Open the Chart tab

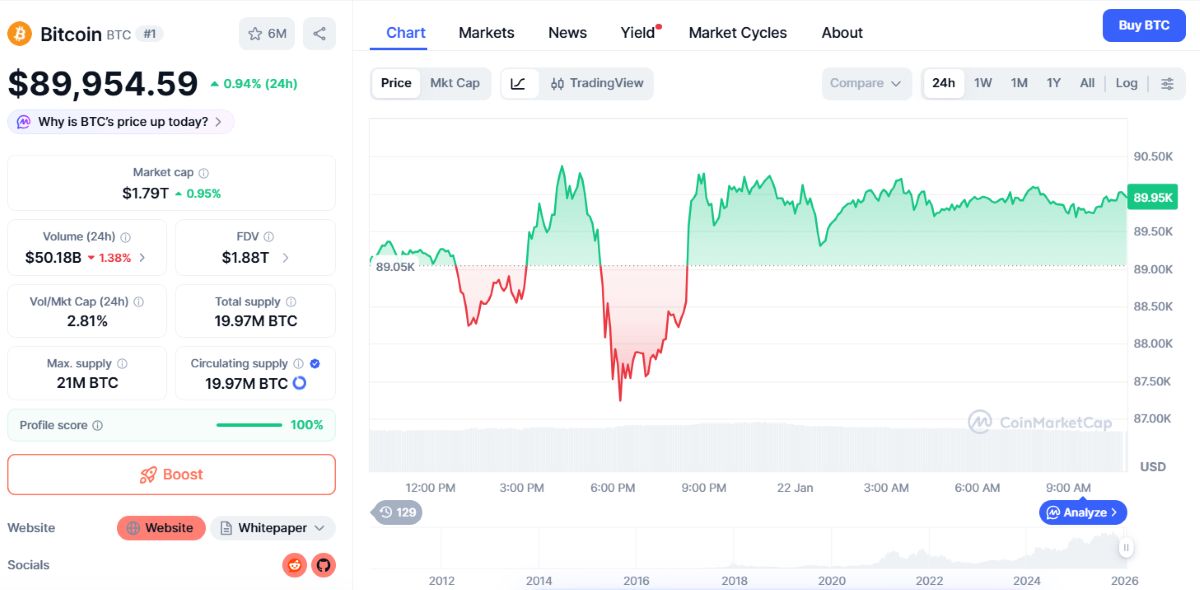(406, 33)
